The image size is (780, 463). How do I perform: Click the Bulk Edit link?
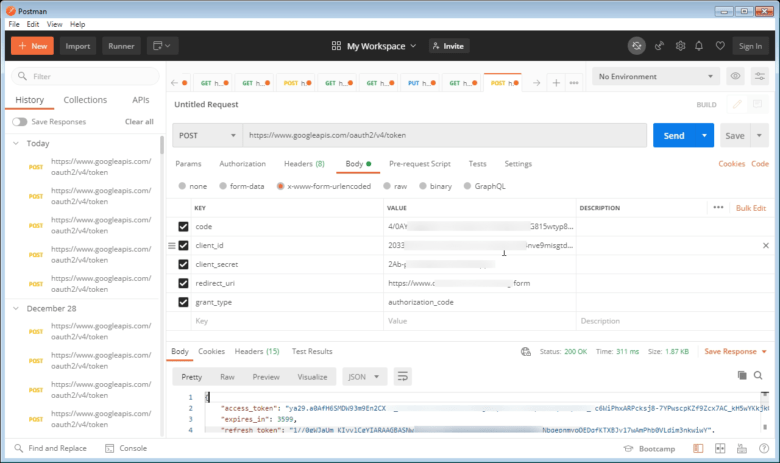pos(751,208)
